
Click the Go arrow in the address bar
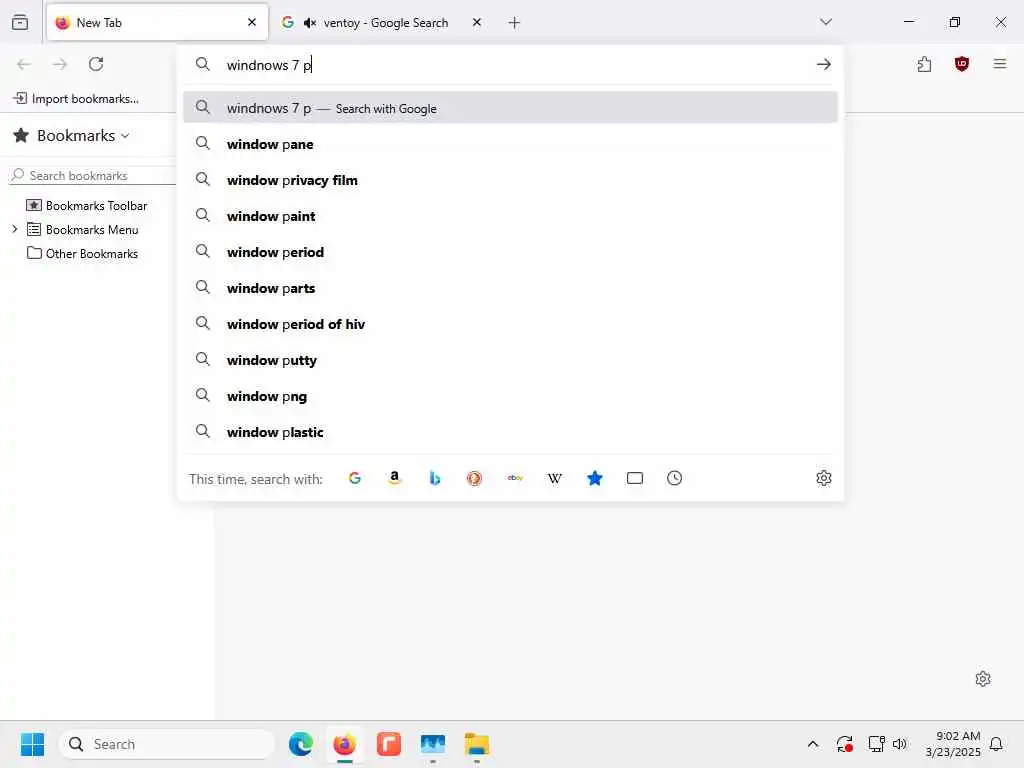pyautogui.click(x=824, y=64)
